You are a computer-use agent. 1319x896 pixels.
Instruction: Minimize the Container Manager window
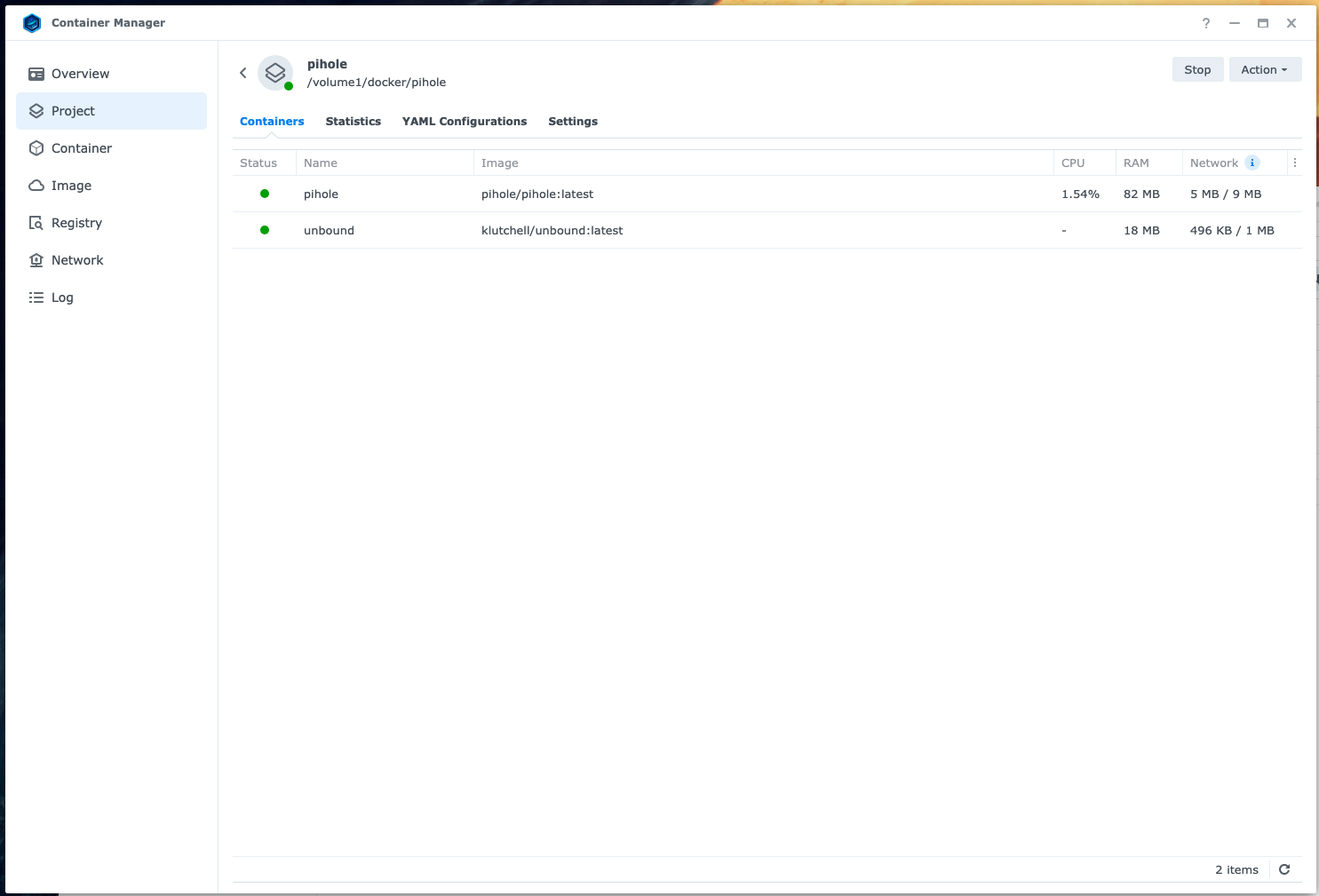1235,23
